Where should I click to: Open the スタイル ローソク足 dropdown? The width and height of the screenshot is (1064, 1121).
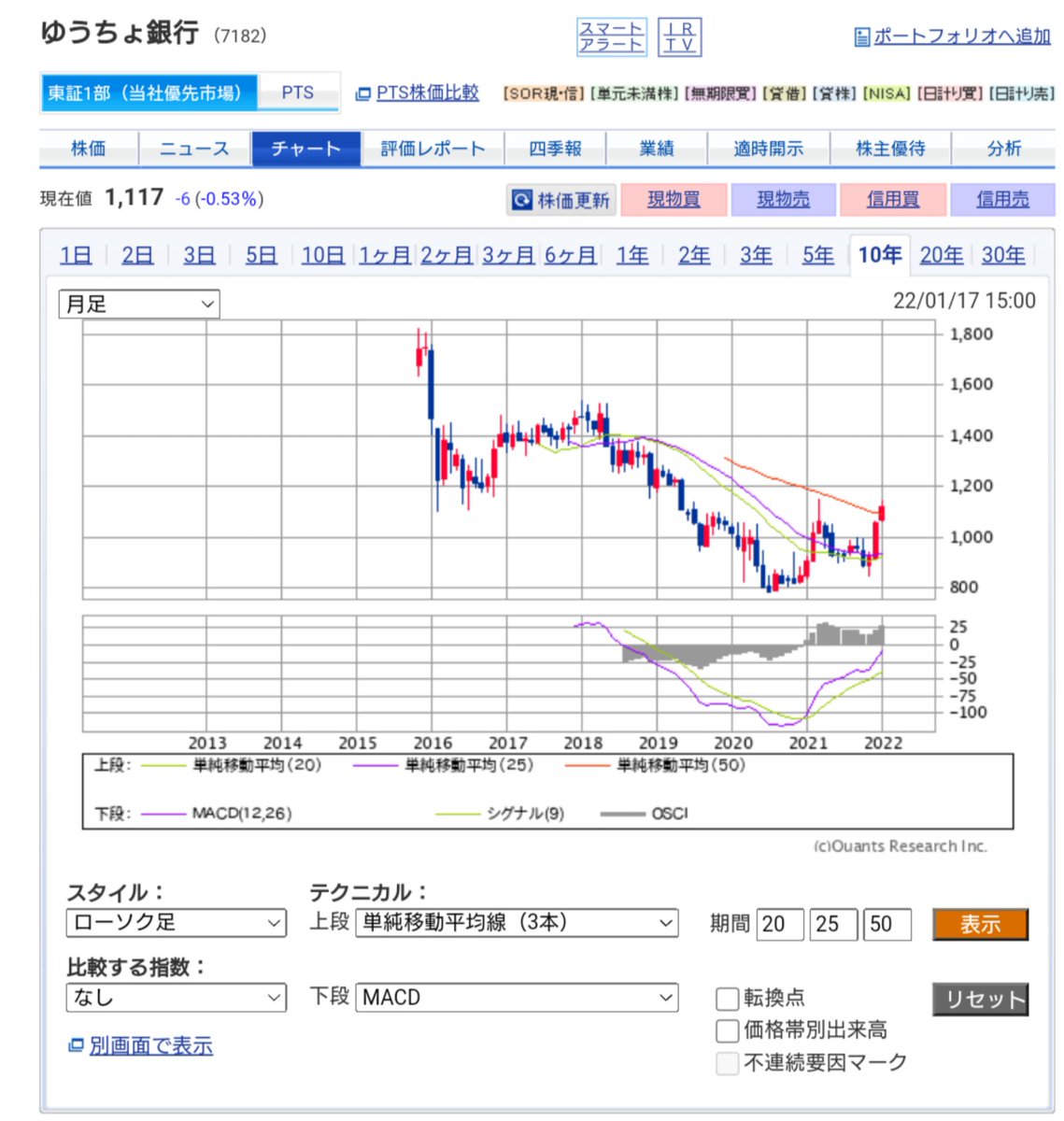click(x=176, y=923)
